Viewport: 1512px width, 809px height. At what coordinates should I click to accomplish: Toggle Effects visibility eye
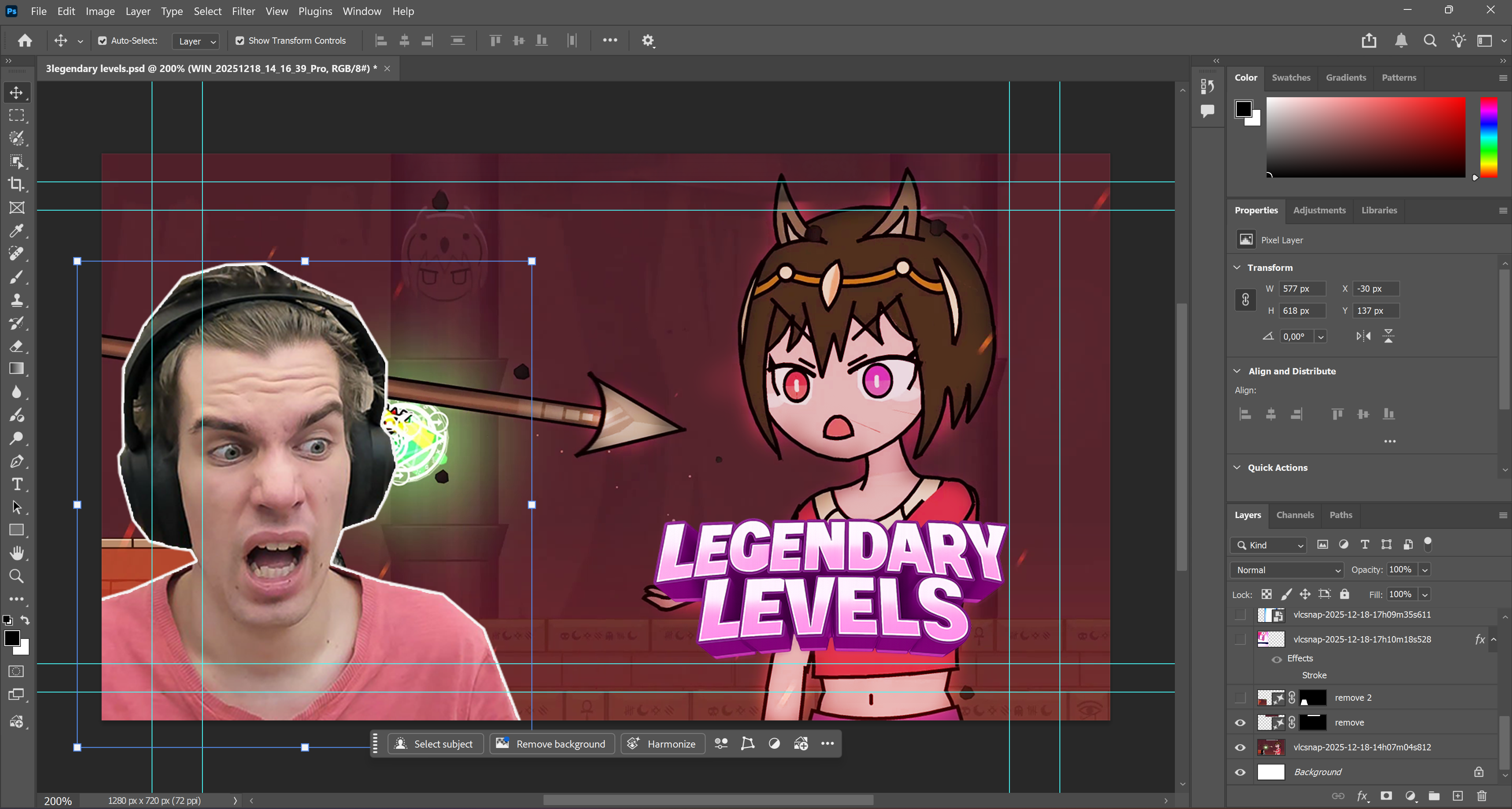1276,659
